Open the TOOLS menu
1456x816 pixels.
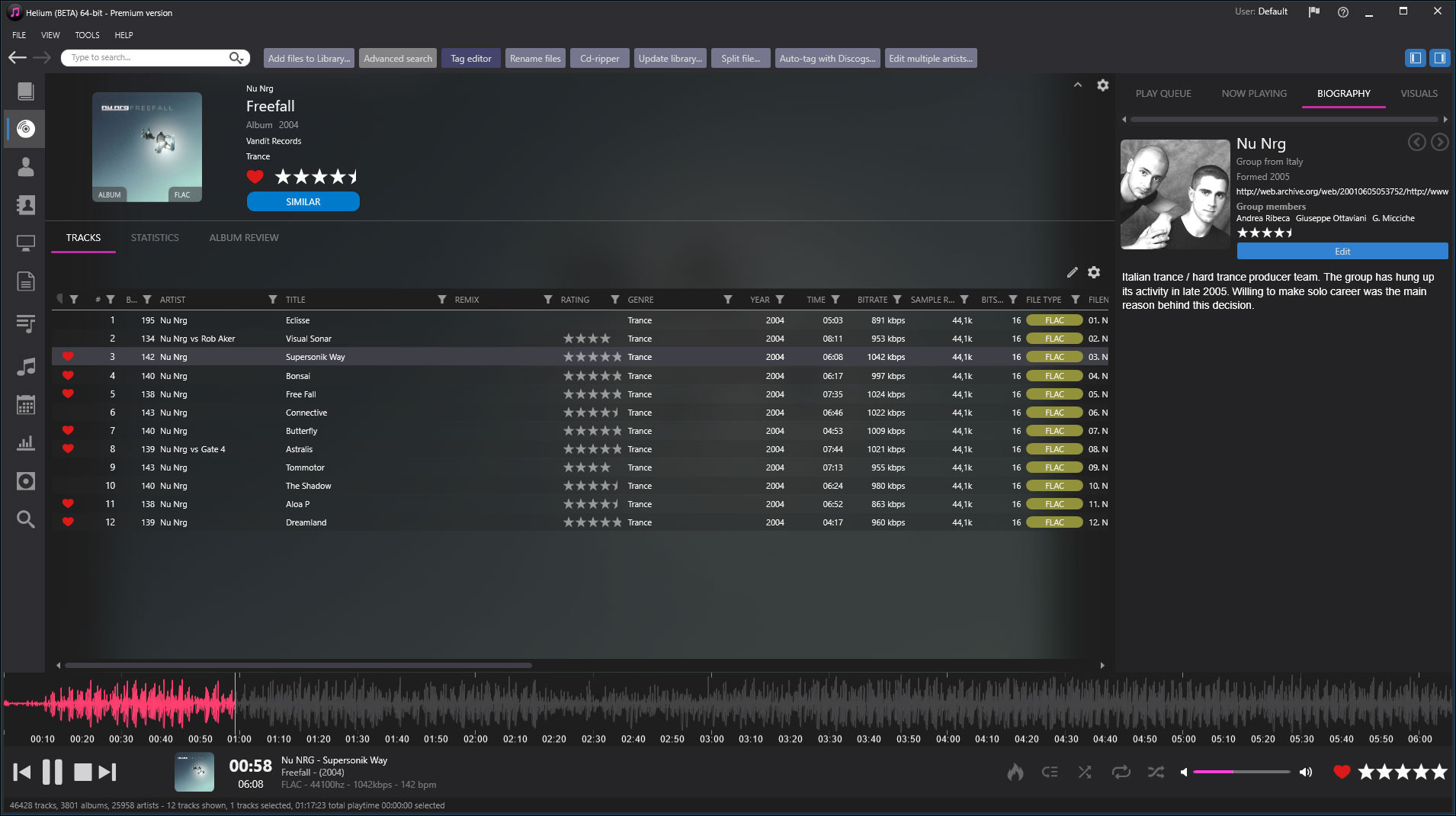tap(87, 35)
